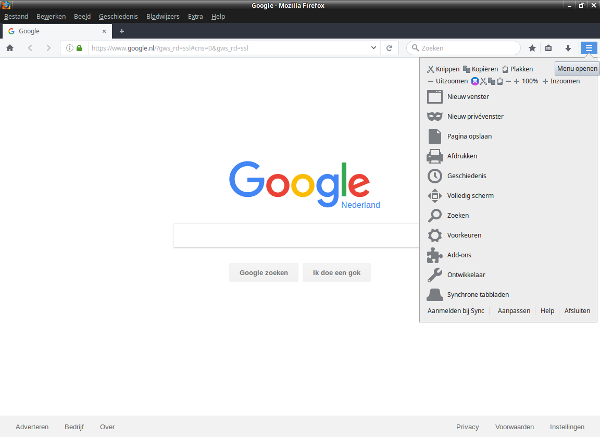Click Afsluiten to quit Firefox

point(577,311)
